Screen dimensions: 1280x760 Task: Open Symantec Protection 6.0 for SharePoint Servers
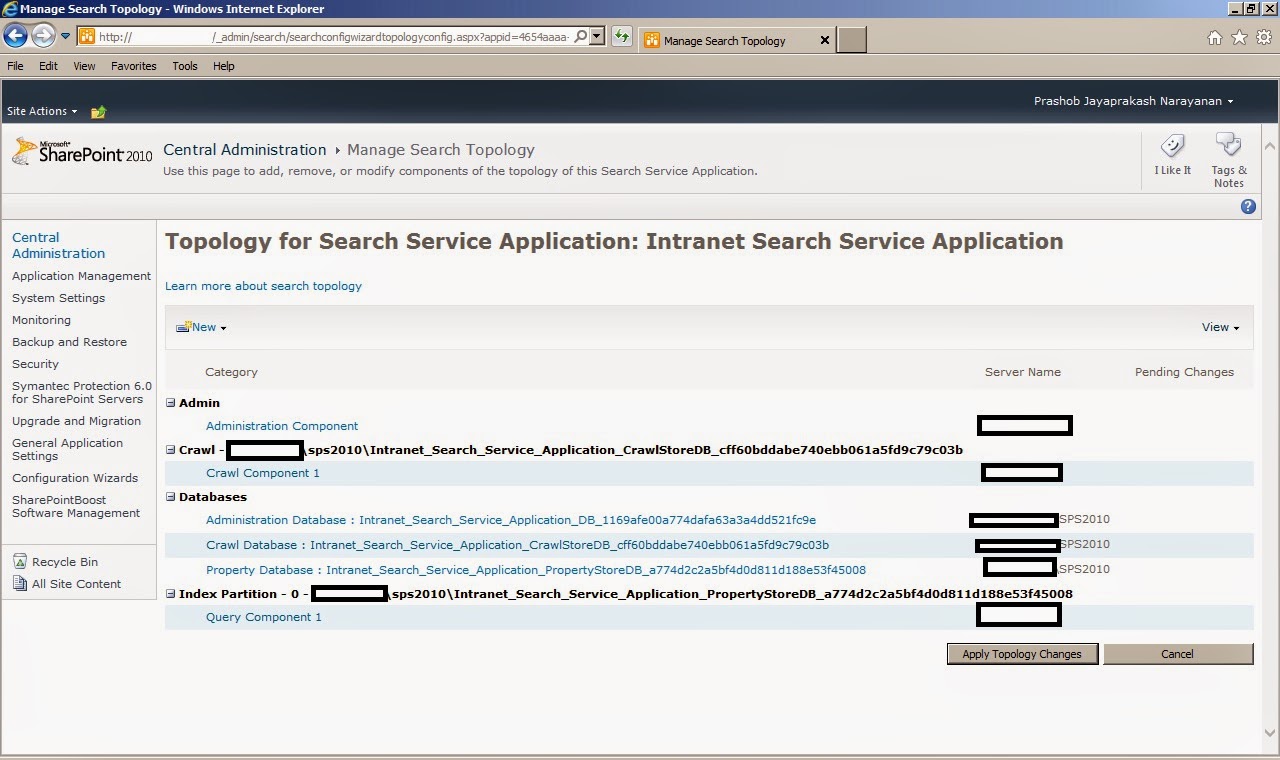click(82, 392)
